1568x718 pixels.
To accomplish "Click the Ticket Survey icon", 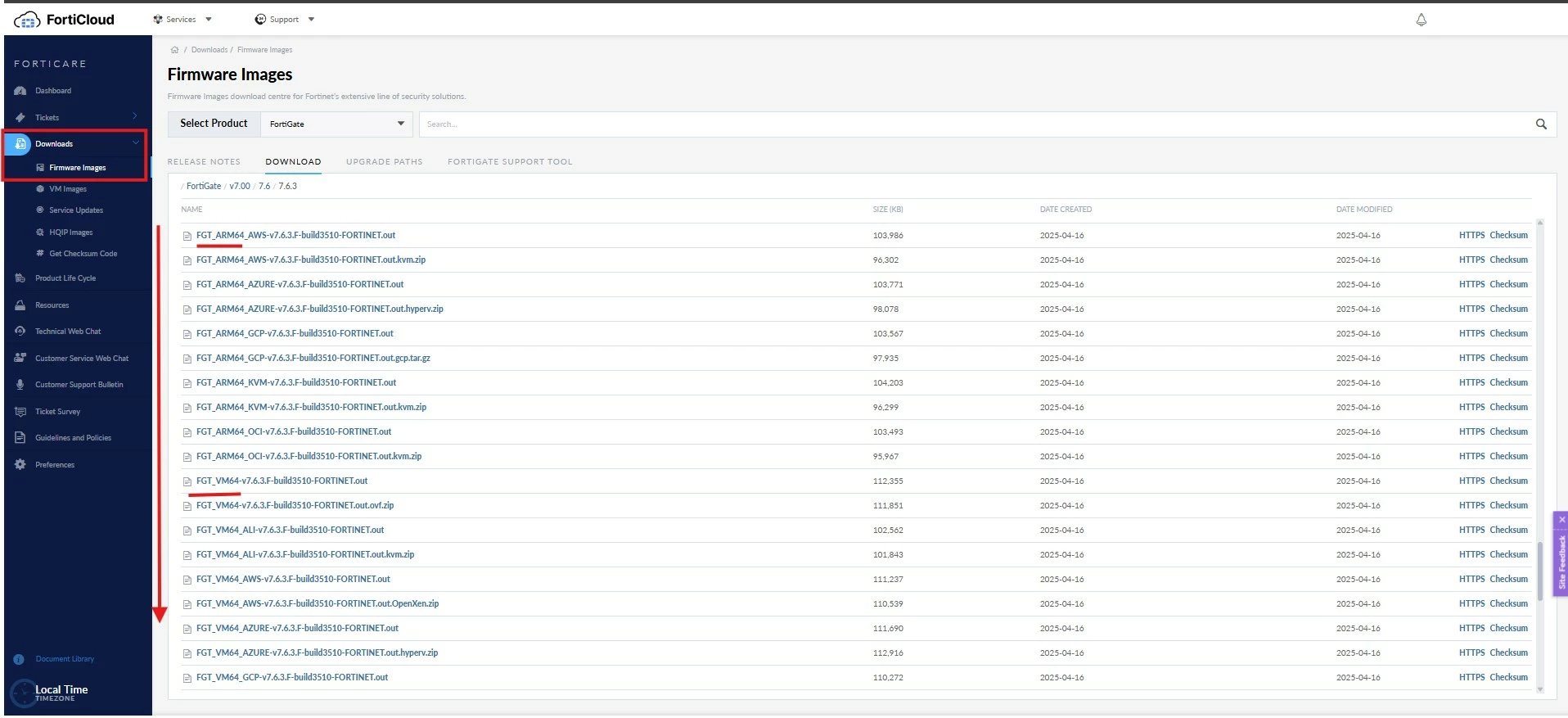I will [x=20, y=412].
